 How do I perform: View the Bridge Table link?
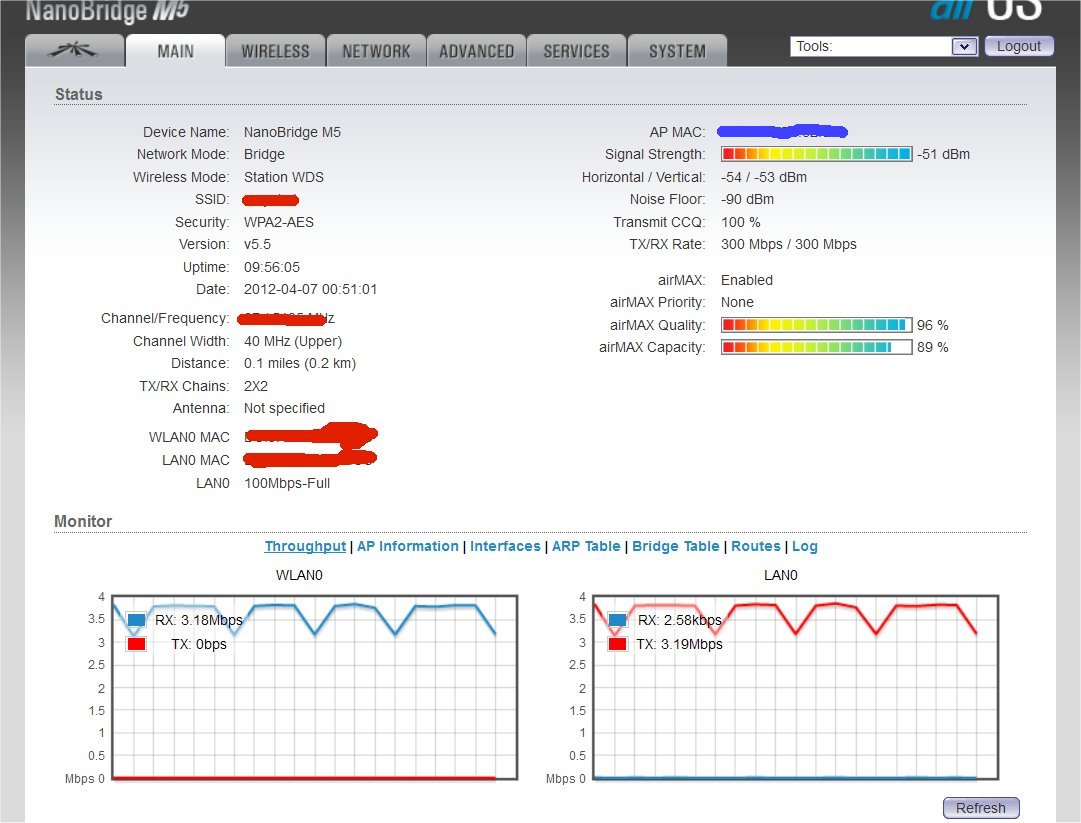coord(676,546)
